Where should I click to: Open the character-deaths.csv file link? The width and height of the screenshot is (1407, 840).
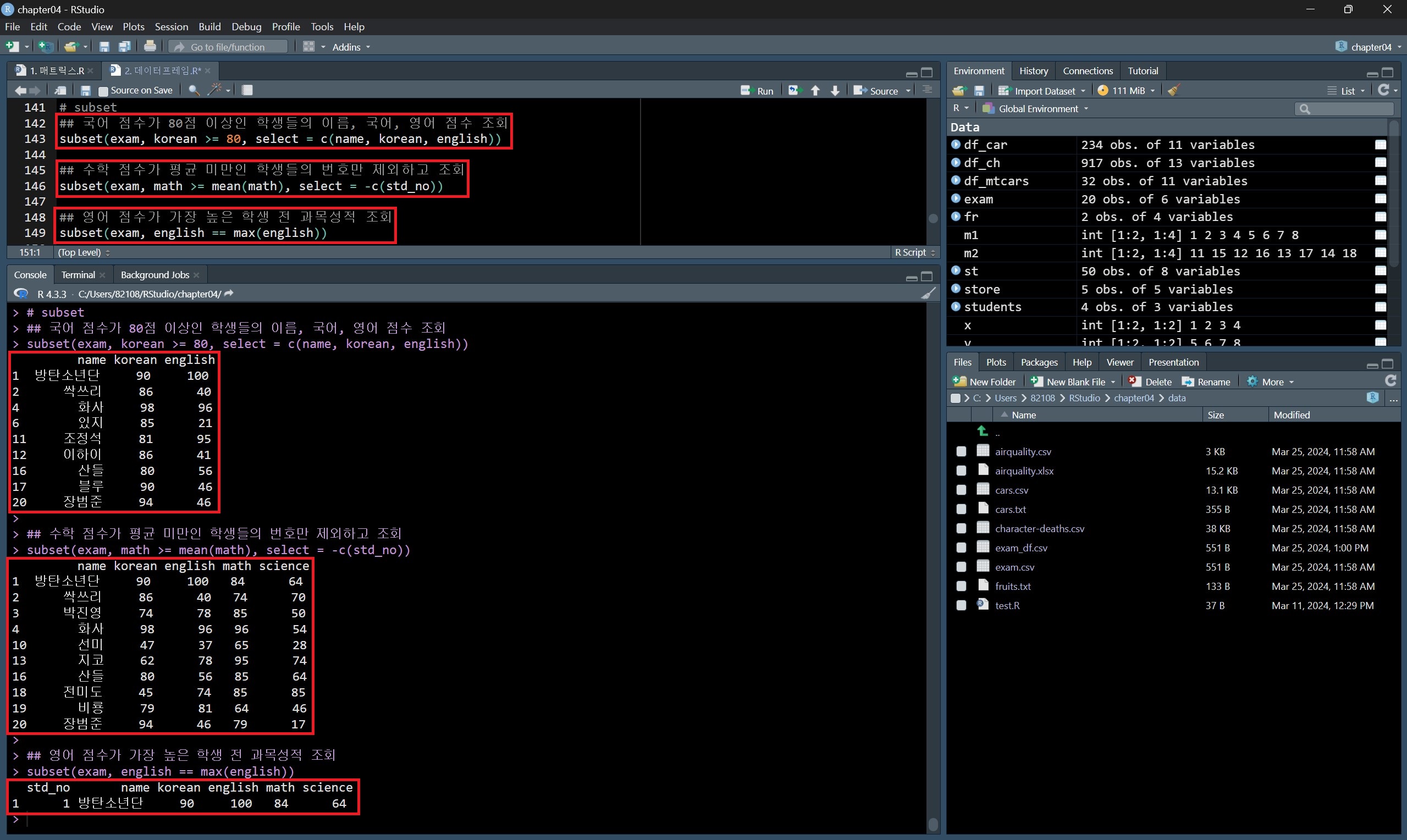1039,529
